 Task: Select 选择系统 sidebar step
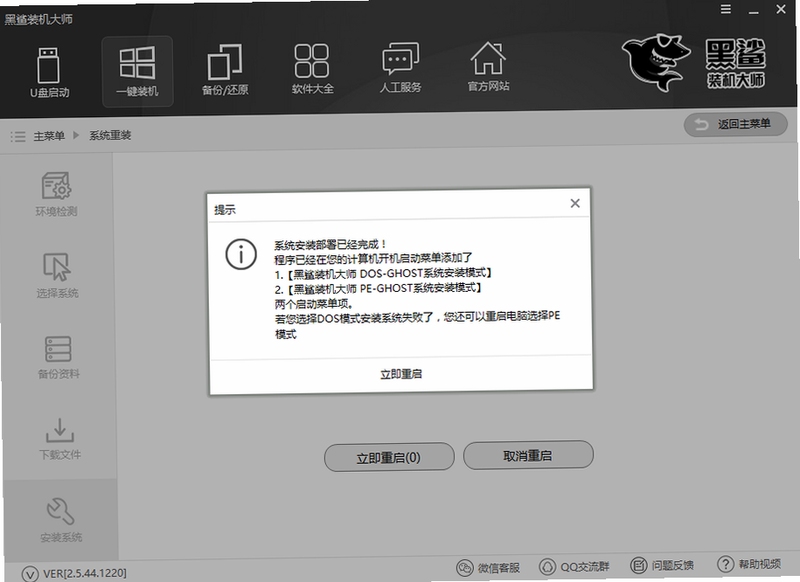pyautogui.click(x=57, y=275)
